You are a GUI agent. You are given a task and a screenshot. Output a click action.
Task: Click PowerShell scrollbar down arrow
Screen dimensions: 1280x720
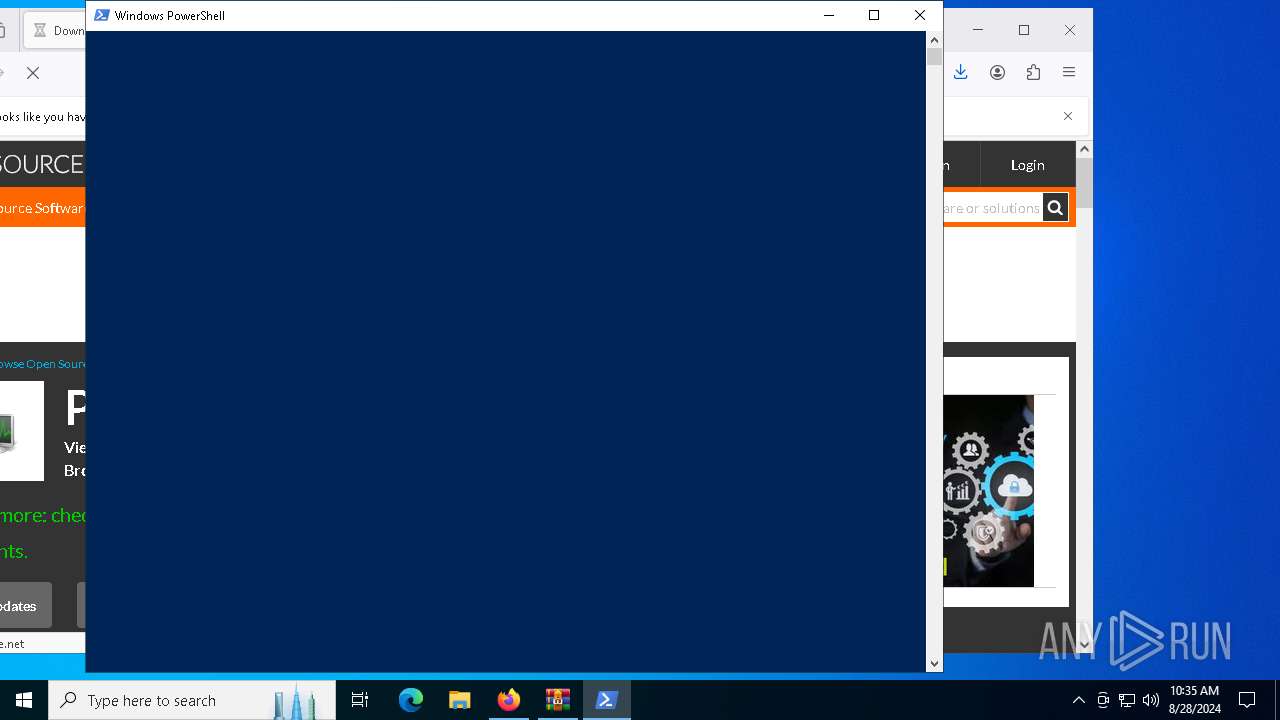coord(934,663)
